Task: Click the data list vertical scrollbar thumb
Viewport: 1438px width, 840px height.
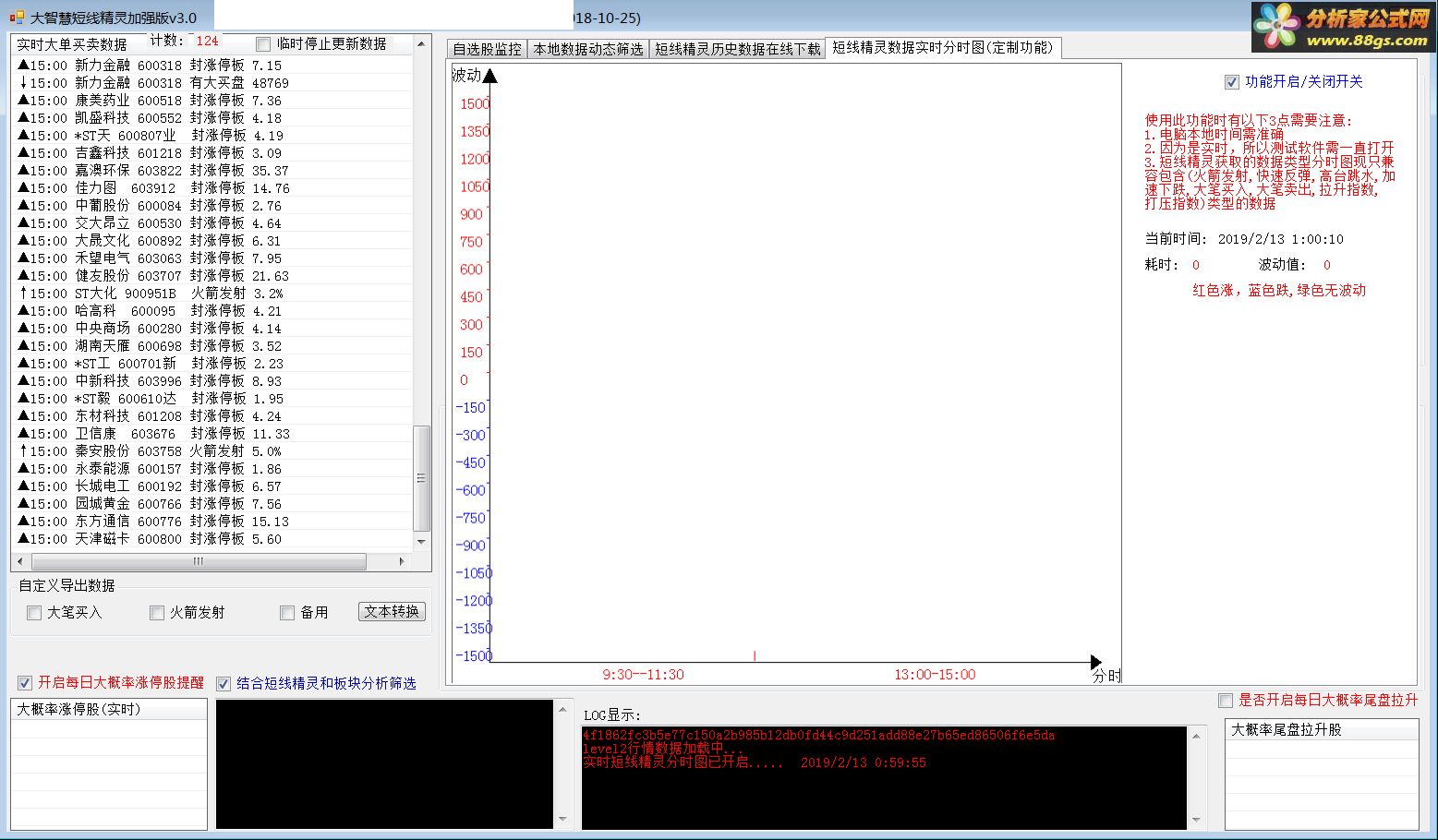Action: (422, 477)
